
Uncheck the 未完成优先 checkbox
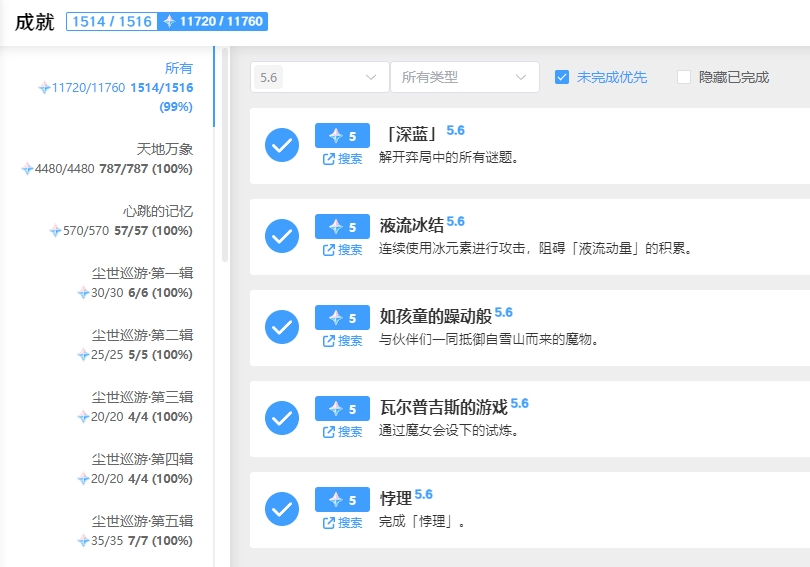pos(562,77)
